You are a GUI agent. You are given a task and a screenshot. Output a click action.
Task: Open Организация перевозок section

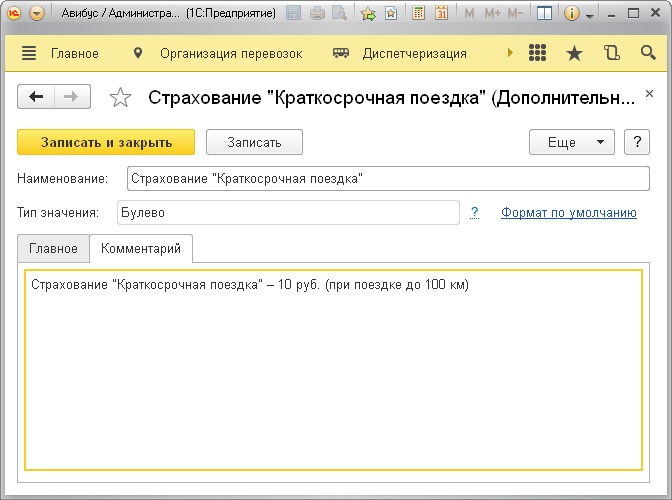[x=208, y=53]
